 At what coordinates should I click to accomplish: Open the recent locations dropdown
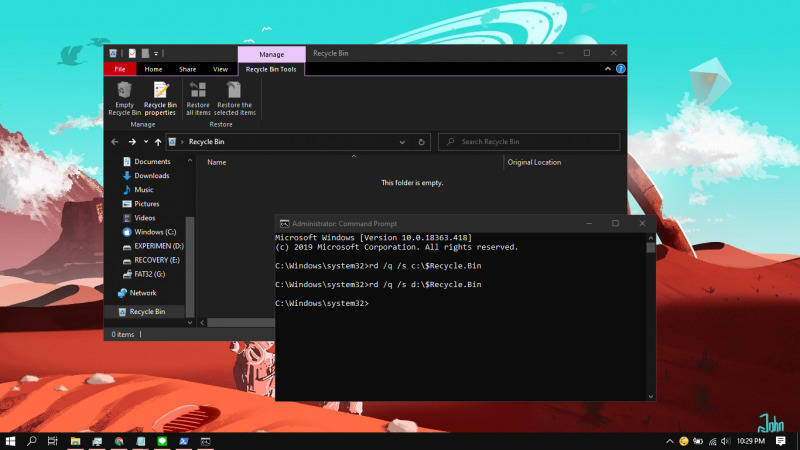[146, 142]
